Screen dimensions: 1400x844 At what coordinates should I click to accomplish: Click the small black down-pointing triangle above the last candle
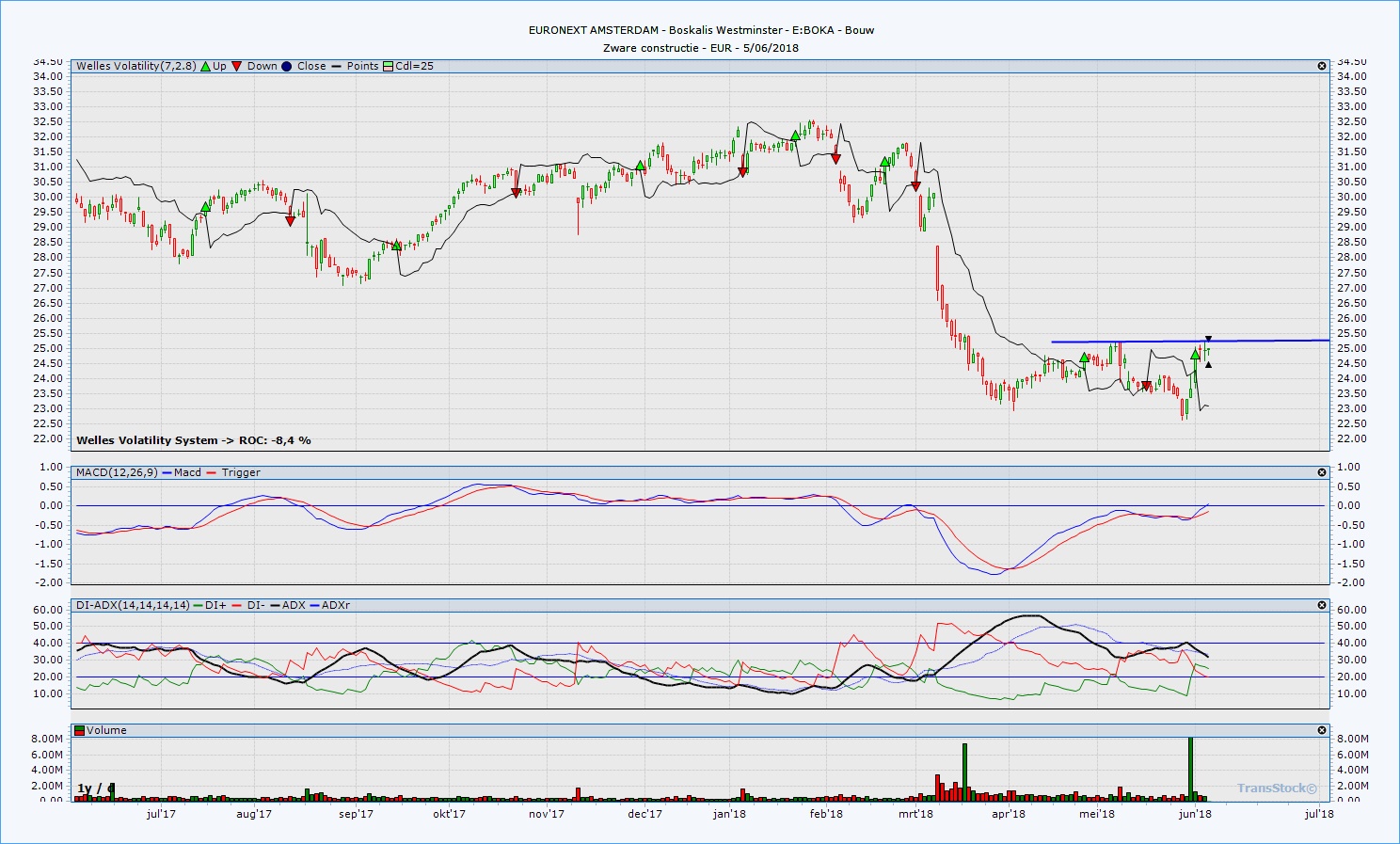coord(1208,340)
